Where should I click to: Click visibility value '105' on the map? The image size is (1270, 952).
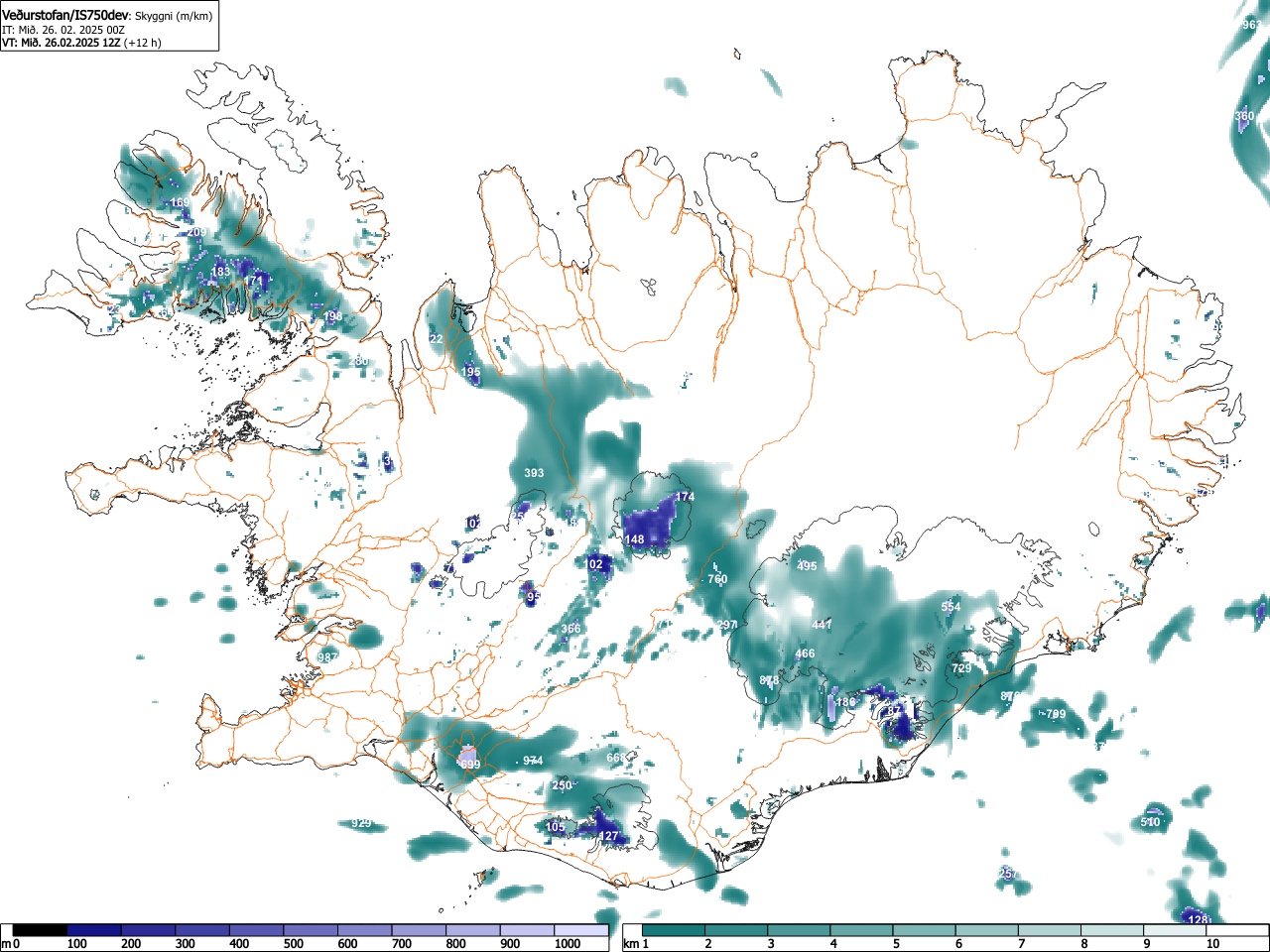[x=555, y=827]
